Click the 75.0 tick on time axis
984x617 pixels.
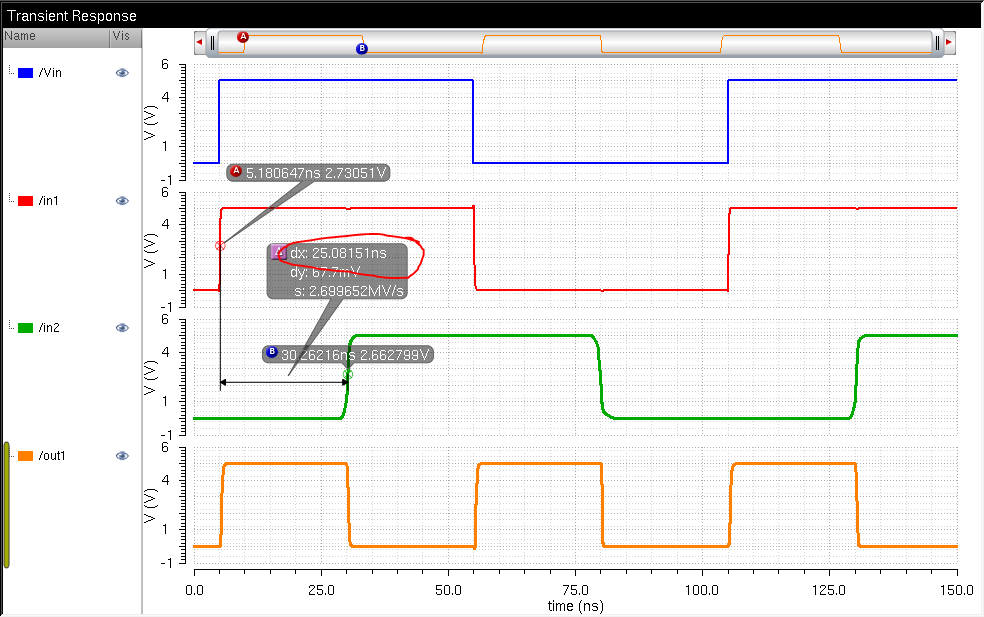pos(575,590)
